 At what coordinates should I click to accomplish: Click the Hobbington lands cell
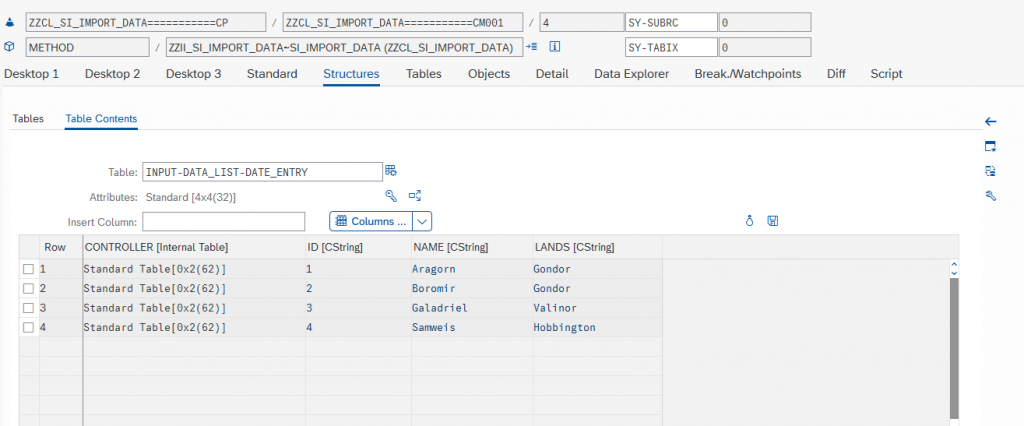598,328
